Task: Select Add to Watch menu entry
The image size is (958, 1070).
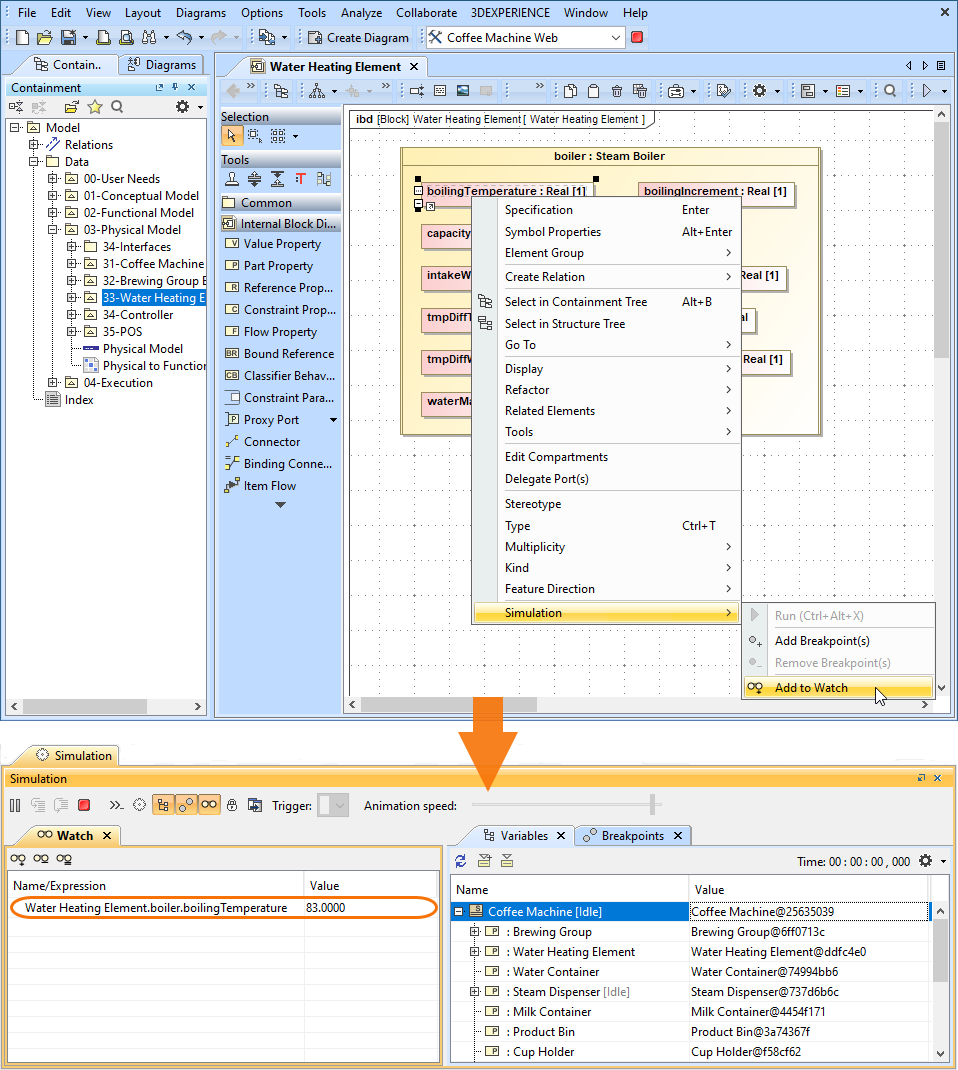Action: coord(811,688)
